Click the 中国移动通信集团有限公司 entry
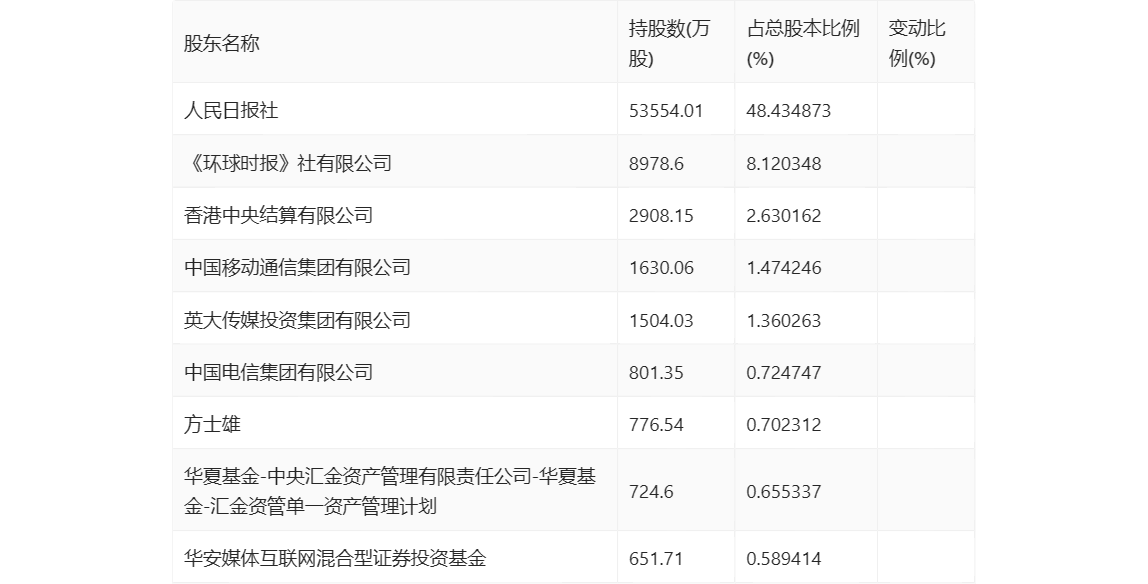 pos(297,268)
